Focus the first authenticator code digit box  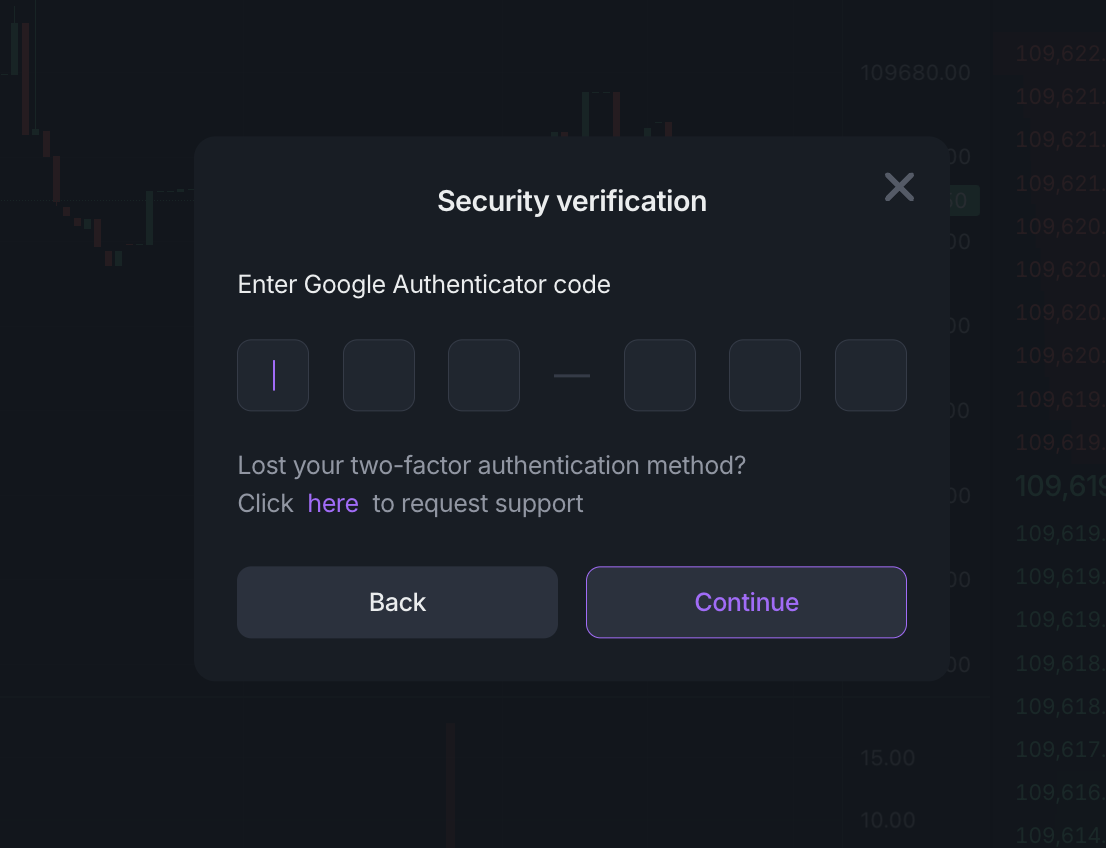click(x=273, y=375)
